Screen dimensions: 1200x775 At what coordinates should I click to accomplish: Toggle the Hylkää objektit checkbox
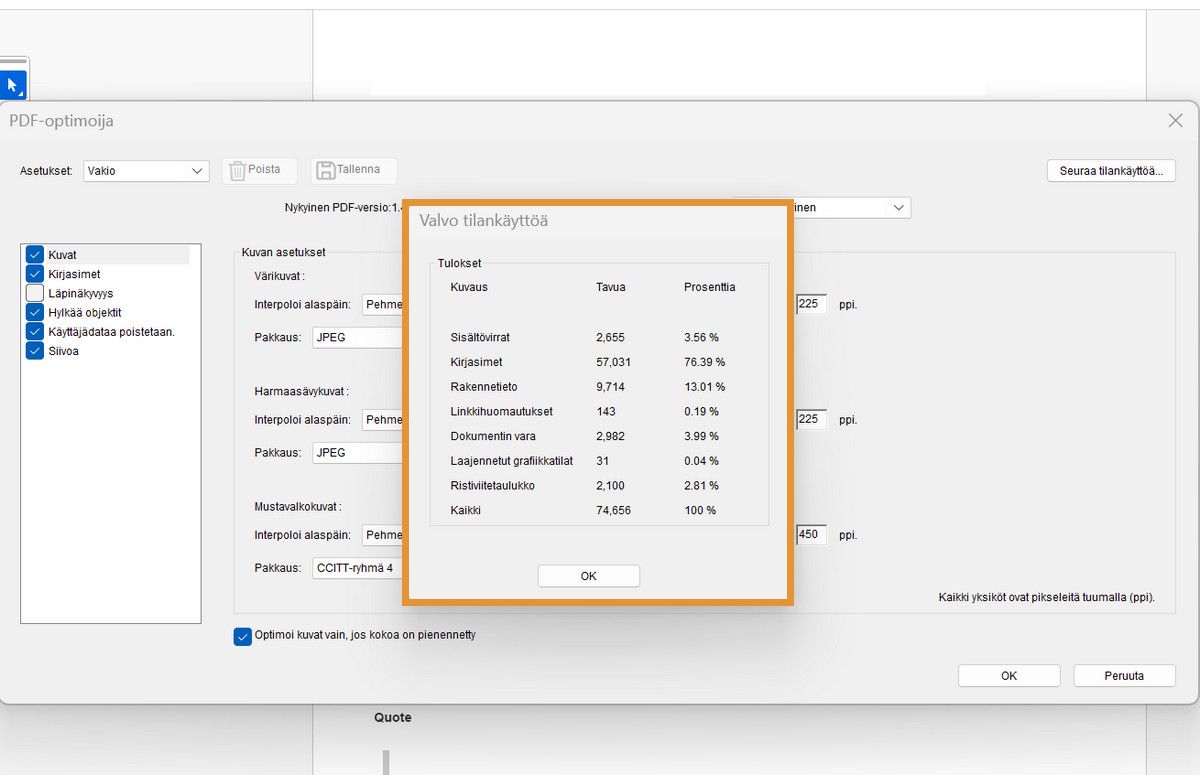pos(35,312)
